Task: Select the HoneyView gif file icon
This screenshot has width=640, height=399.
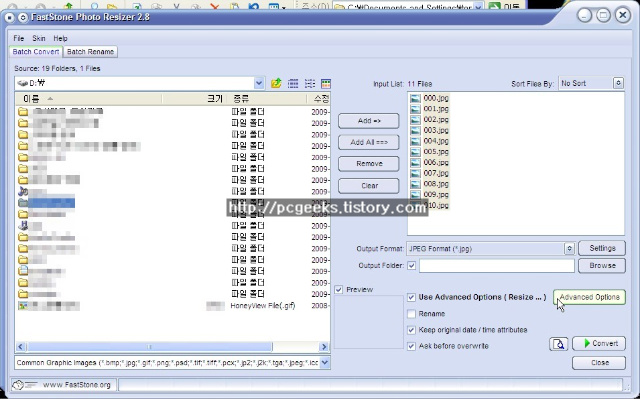Action: [x=23, y=306]
